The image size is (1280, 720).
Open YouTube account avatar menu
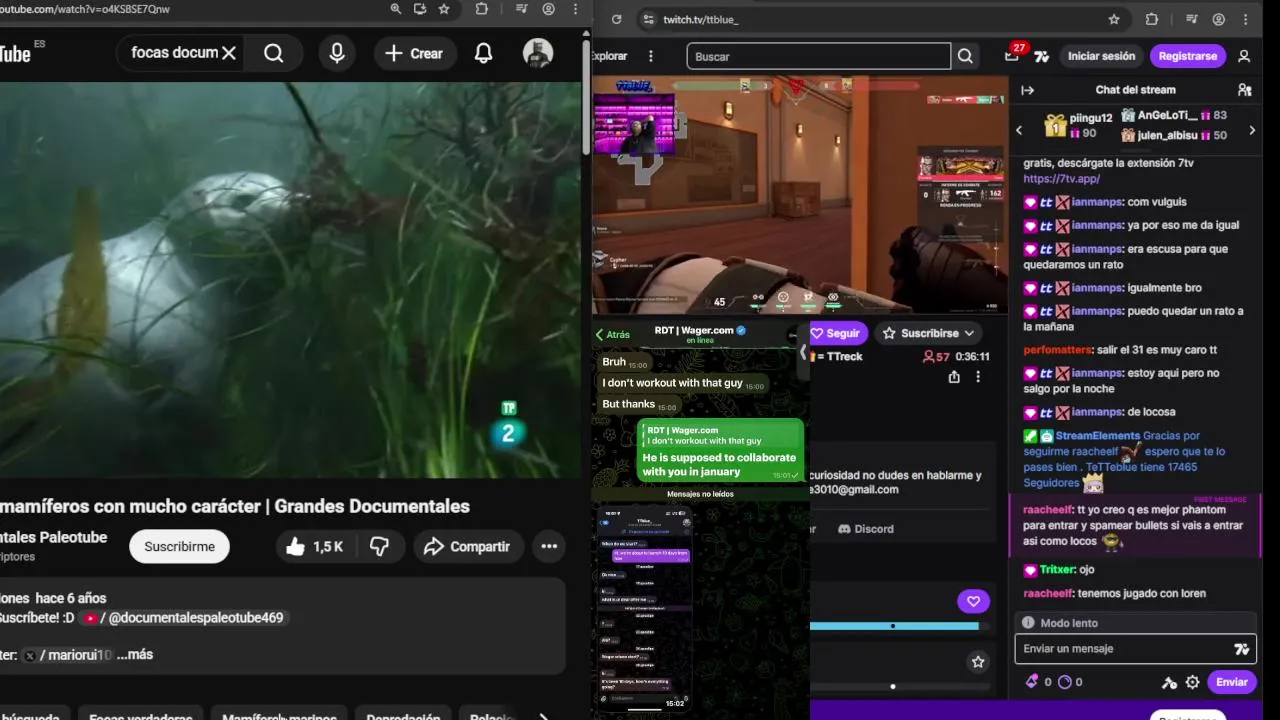538,53
